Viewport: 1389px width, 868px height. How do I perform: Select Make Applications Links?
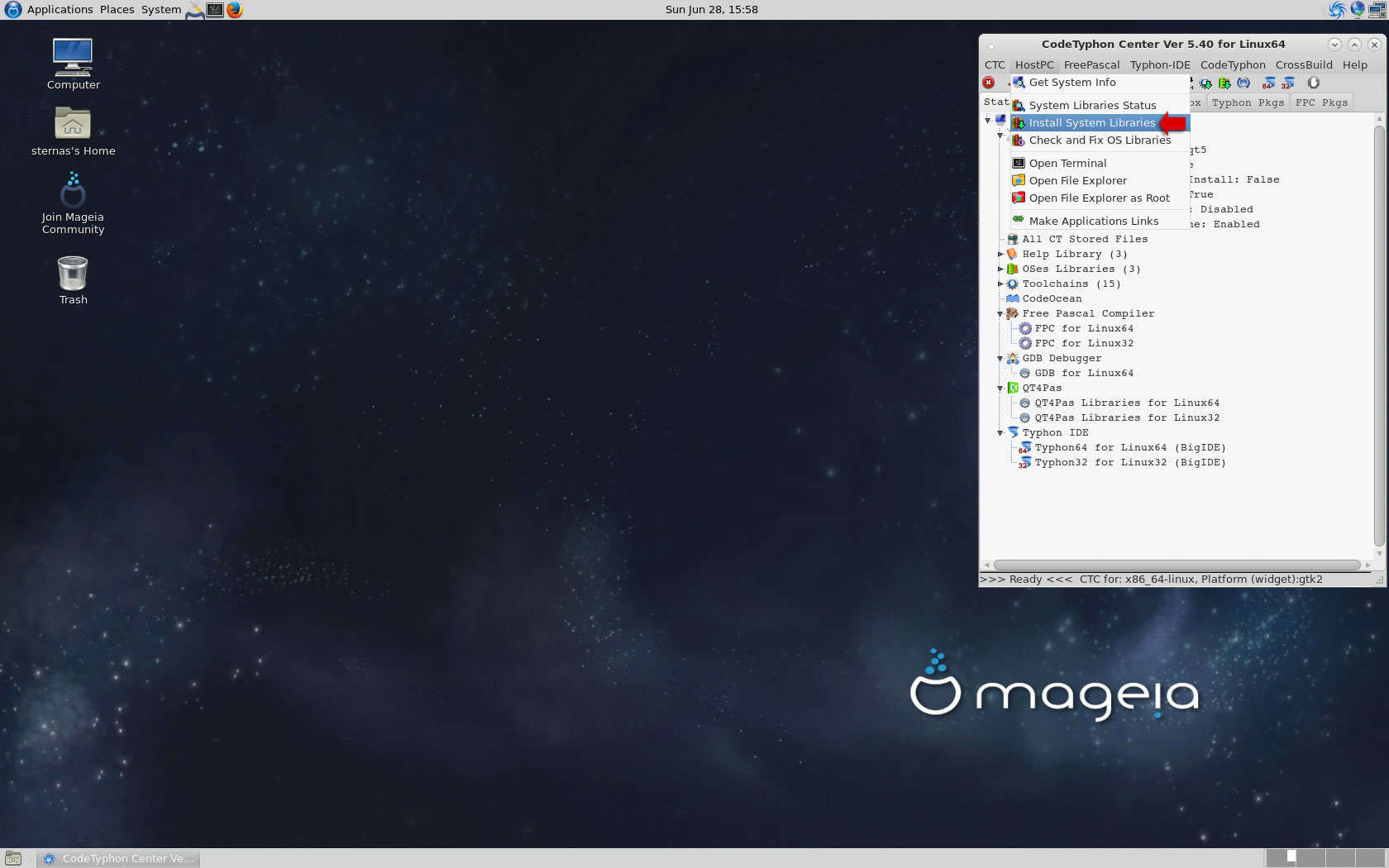1100,221
